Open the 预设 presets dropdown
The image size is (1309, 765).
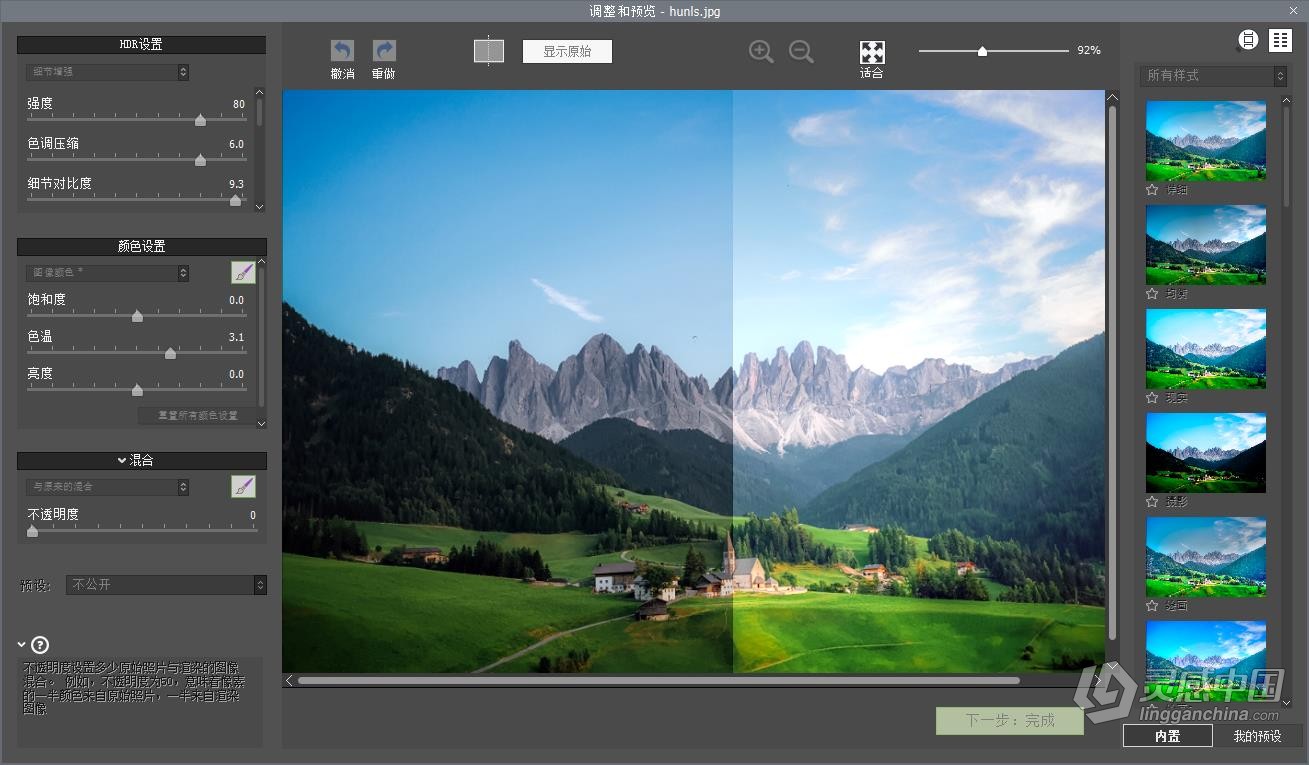coord(166,585)
